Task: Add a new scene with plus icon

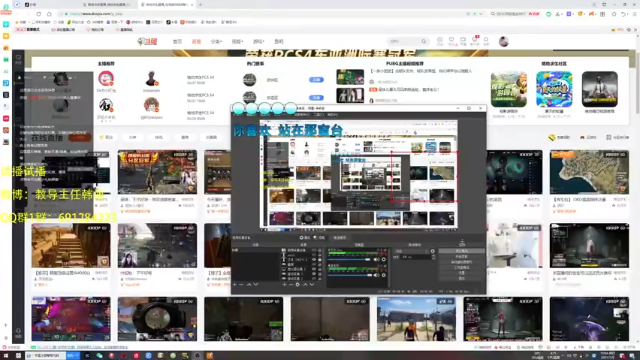Action: 235,284
